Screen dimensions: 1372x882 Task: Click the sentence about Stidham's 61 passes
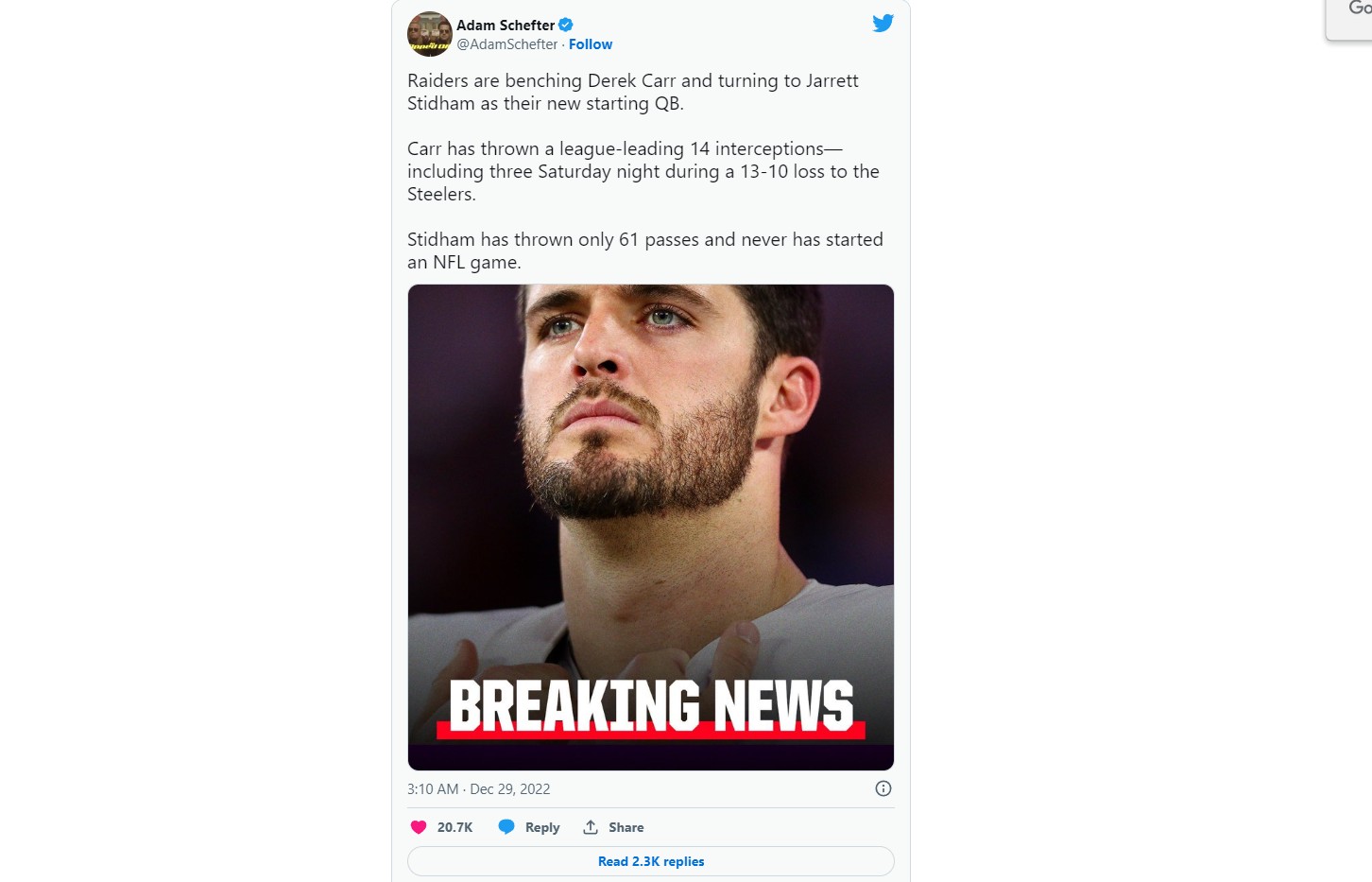[x=645, y=251]
